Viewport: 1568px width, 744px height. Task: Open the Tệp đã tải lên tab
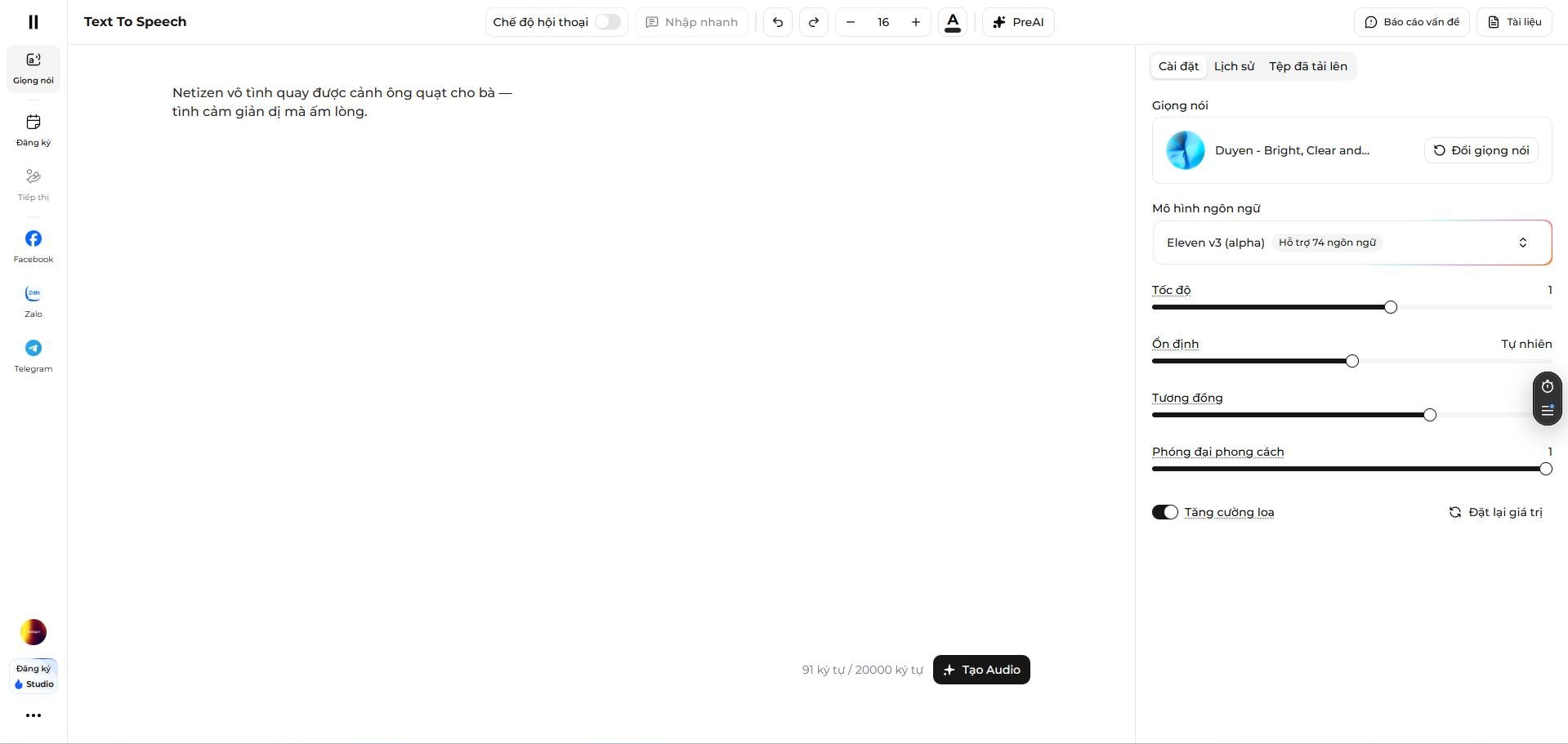(x=1307, y=66)
